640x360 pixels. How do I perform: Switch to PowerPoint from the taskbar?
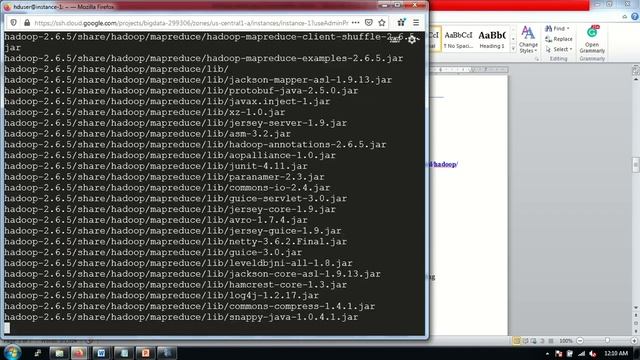point(145,353)
